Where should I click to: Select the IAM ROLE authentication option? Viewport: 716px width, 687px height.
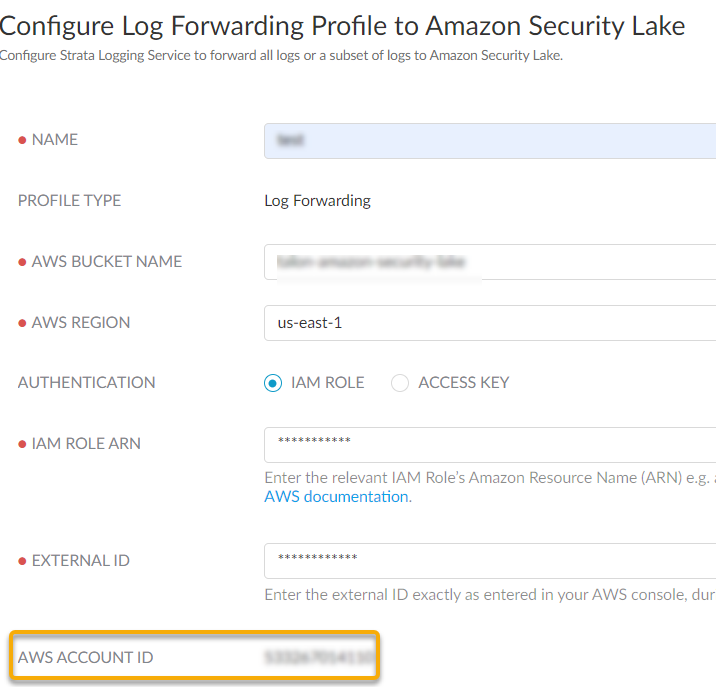click(274, 383)
